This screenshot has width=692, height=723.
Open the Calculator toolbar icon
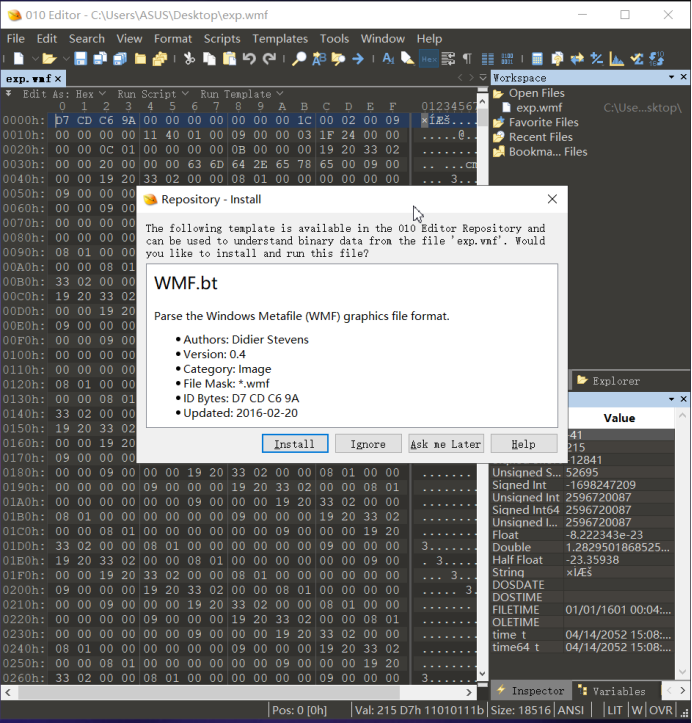(537, 59)
